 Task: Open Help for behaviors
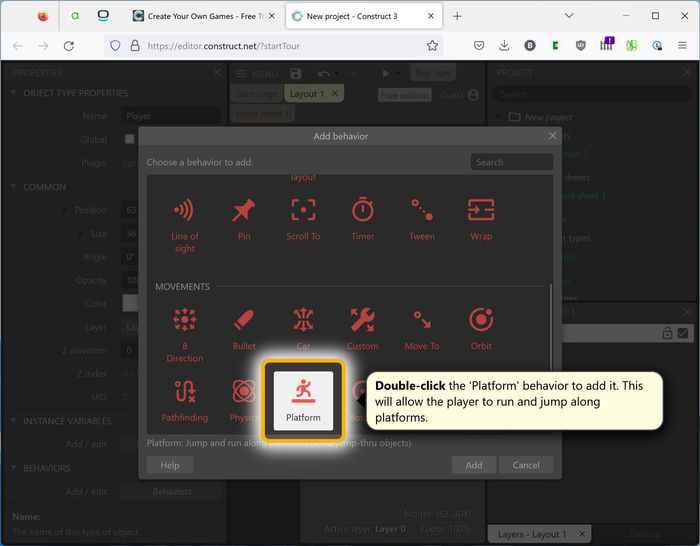(x=170, y=465)
